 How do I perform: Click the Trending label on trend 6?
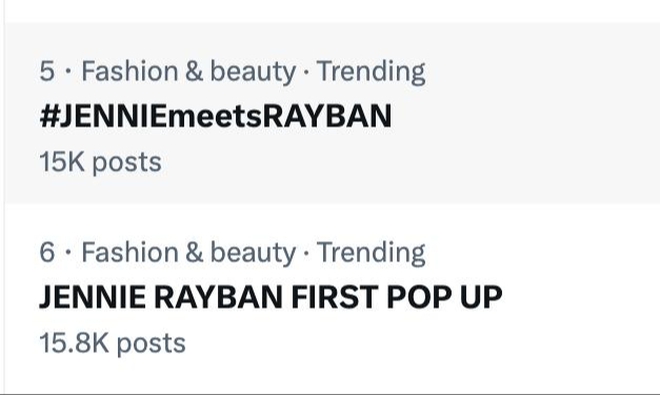(x=371, y=253)
